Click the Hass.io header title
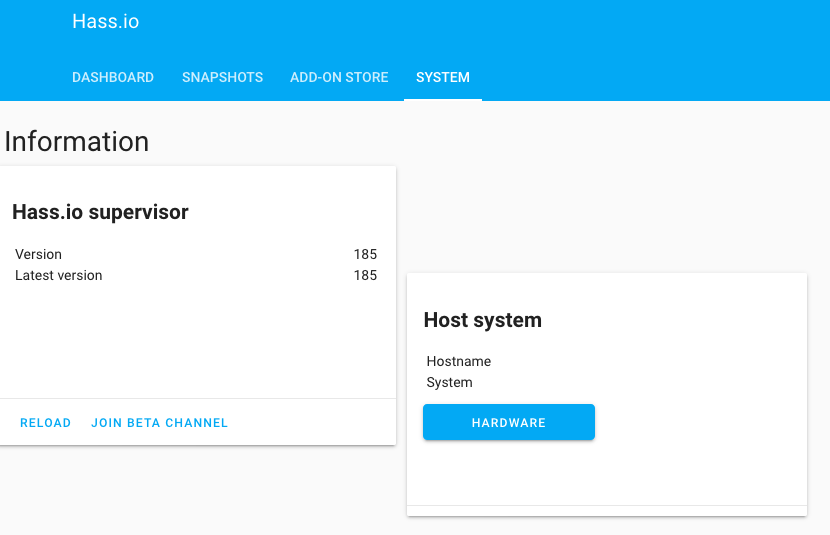830x535 pixels. 105,22
